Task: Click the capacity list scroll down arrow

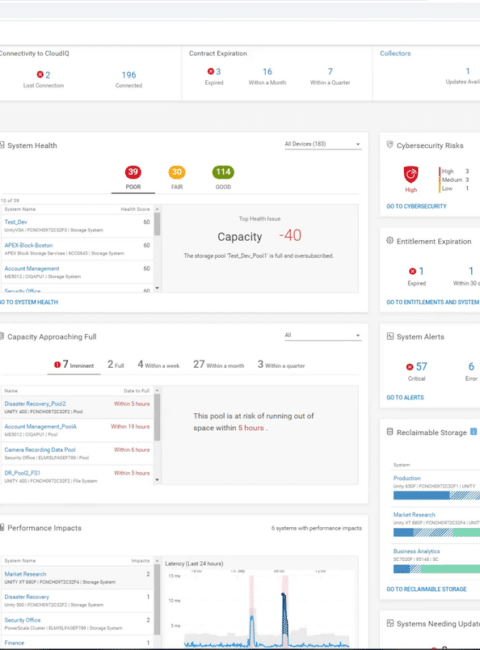Action: point(157,480)
